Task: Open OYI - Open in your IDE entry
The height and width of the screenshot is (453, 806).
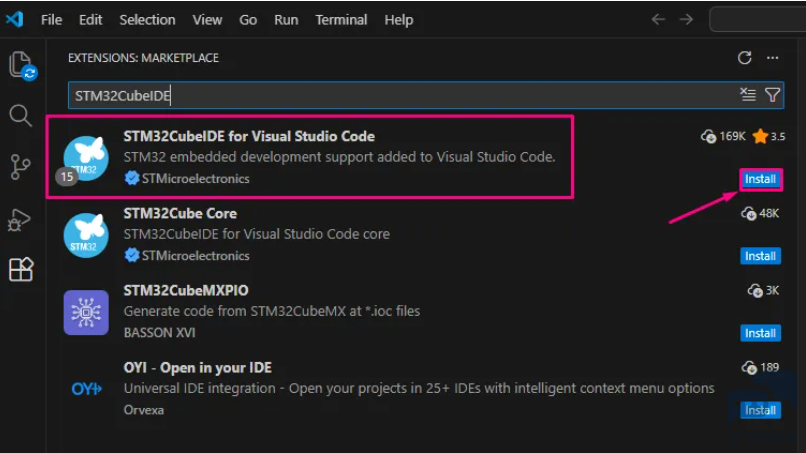Action: (197, 368)
